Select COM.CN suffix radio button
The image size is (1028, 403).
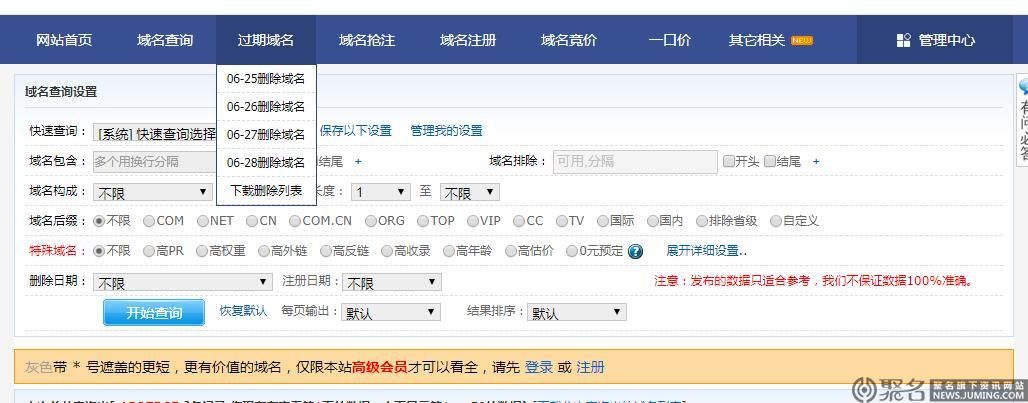[x=294, y=221]
